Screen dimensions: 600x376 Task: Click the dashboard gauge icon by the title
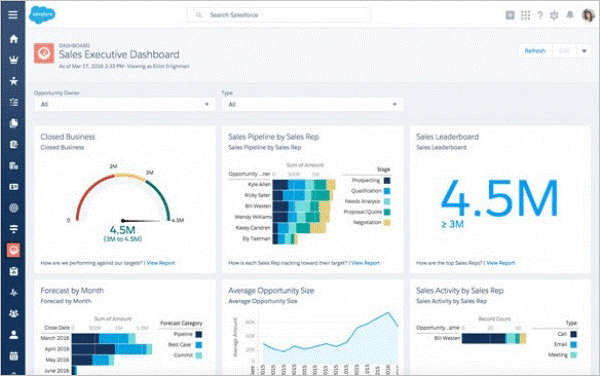coord(44,53)
